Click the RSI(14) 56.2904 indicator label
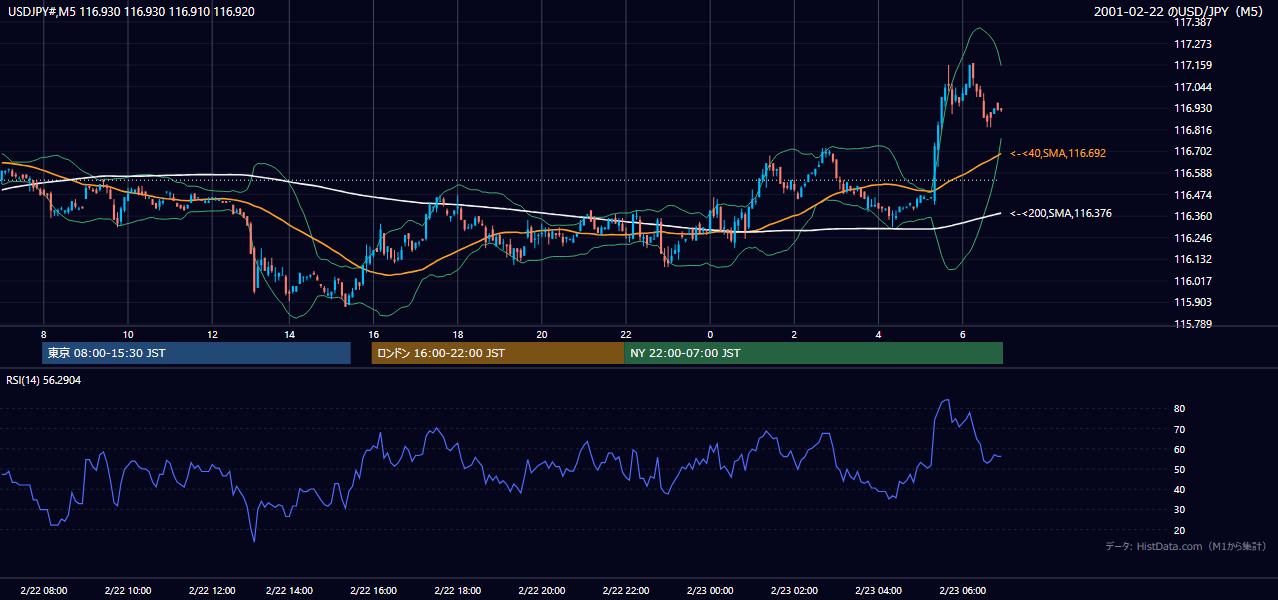This screenshot has height=600, width=1278. 44,380
